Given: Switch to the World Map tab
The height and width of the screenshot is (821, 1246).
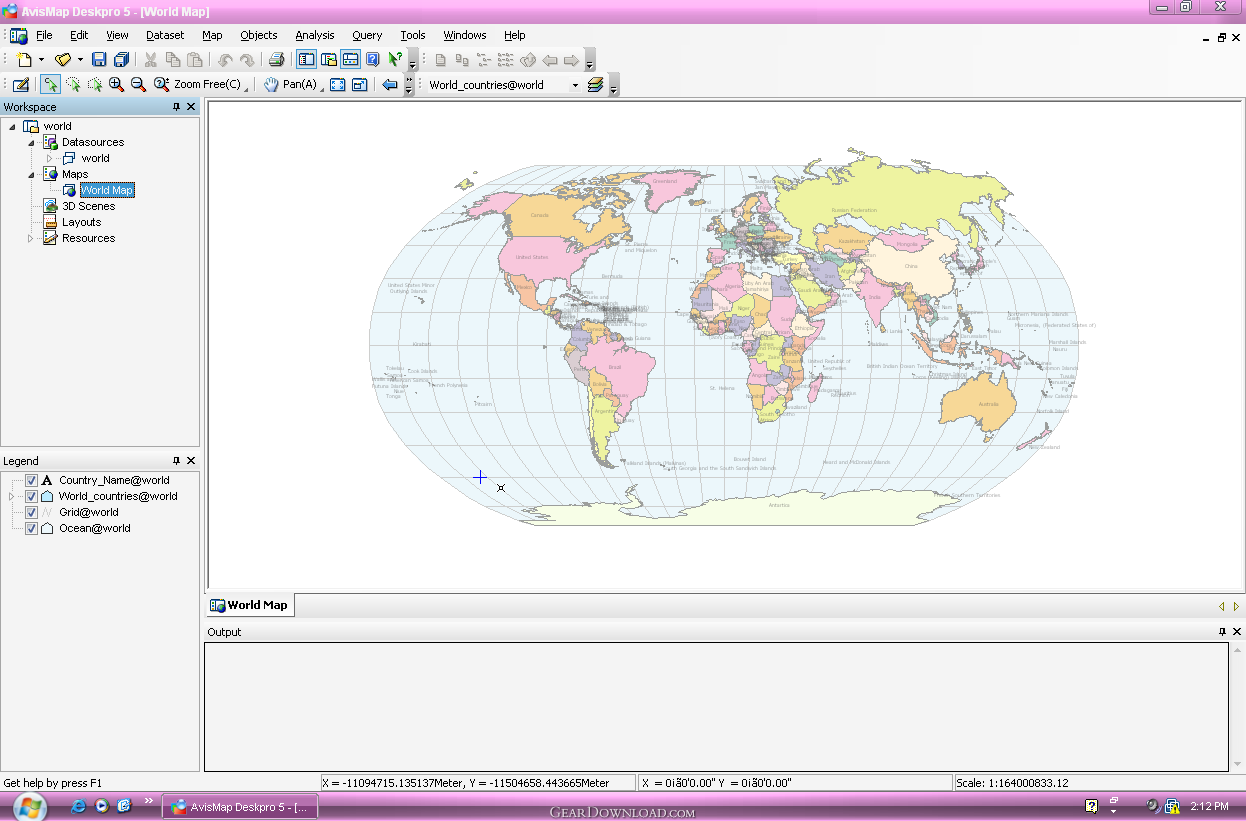Looking at the screenshot, I should (249, 605).
